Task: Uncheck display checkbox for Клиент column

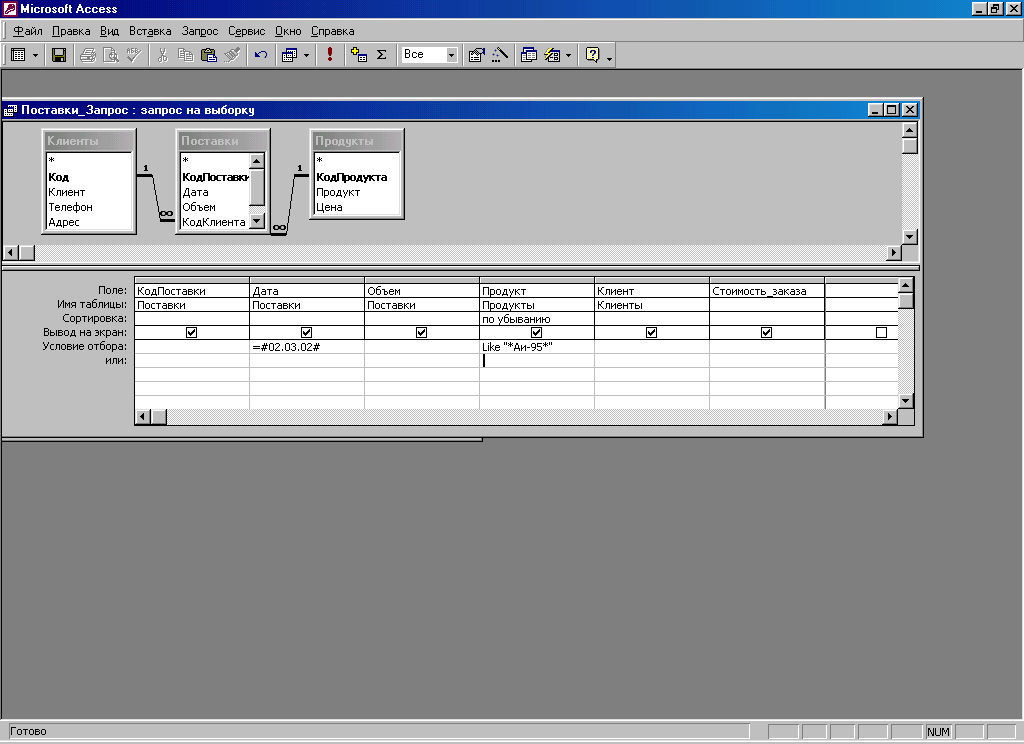Action: tap(651, 332)
